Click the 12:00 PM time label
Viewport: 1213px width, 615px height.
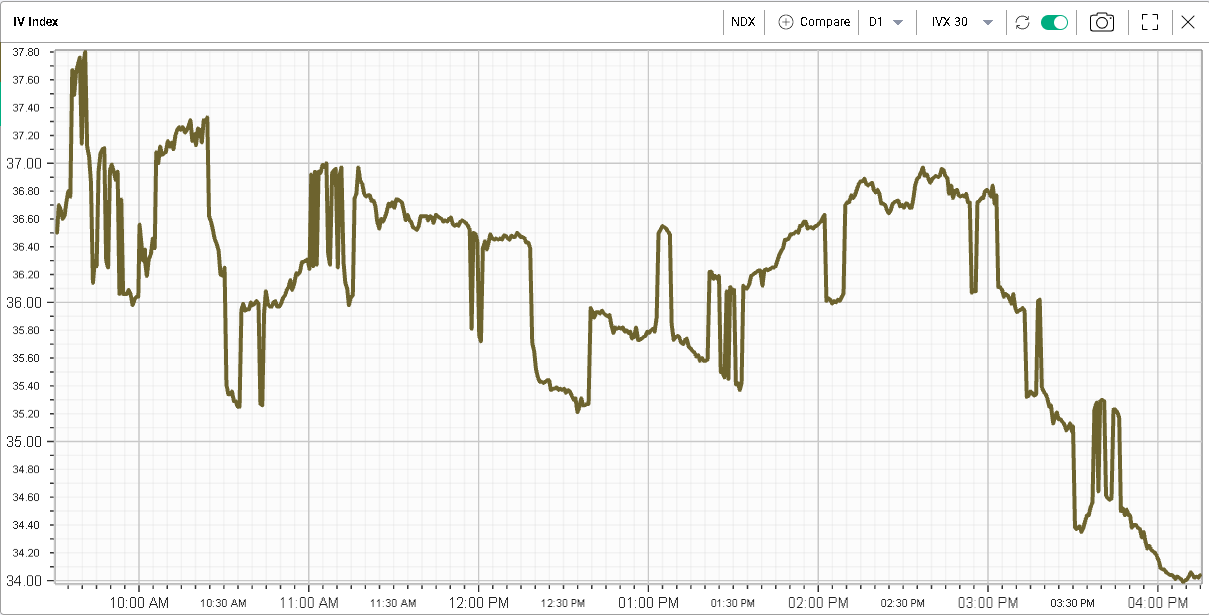[479, 602]
